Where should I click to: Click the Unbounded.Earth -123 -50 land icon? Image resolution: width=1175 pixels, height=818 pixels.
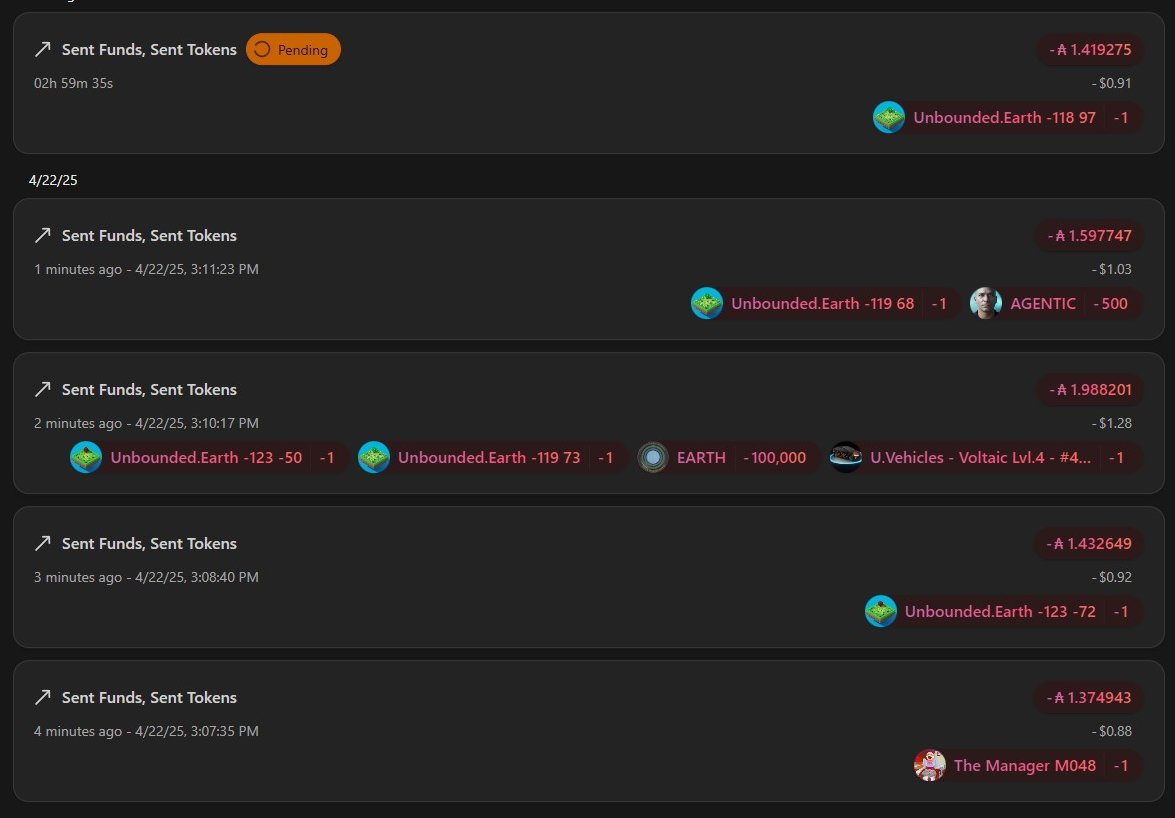point(86,457)
